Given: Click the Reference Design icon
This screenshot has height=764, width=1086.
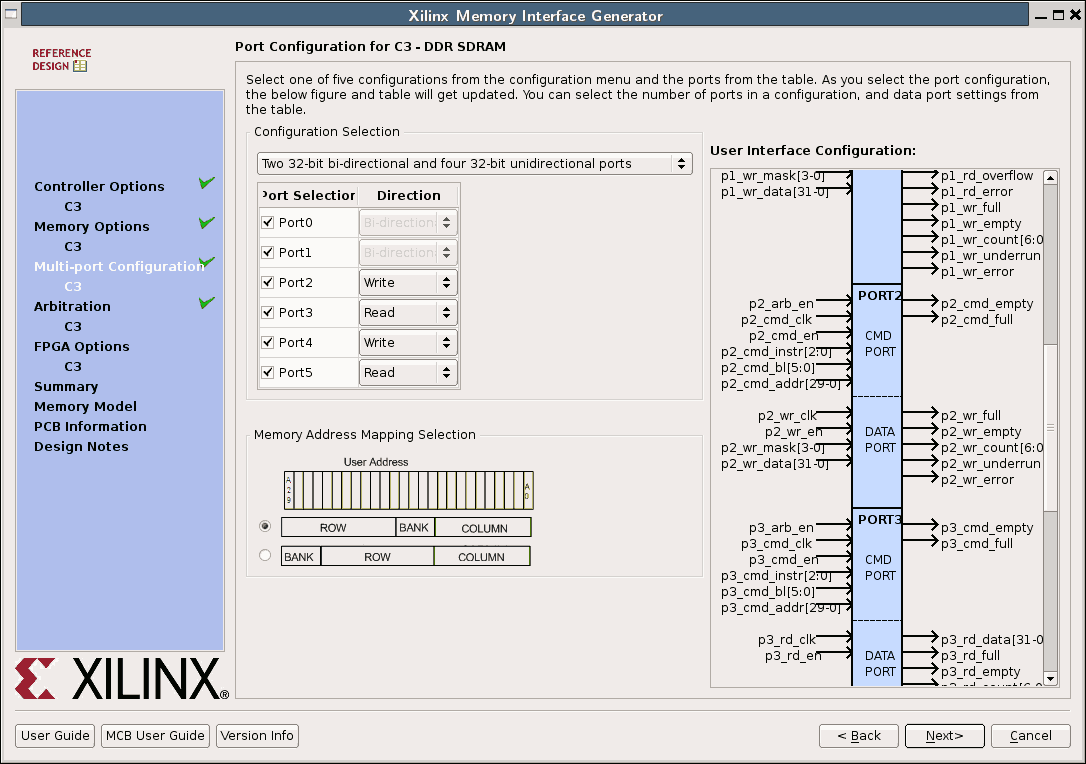Looking at the screenshot, I should point(61,60).
